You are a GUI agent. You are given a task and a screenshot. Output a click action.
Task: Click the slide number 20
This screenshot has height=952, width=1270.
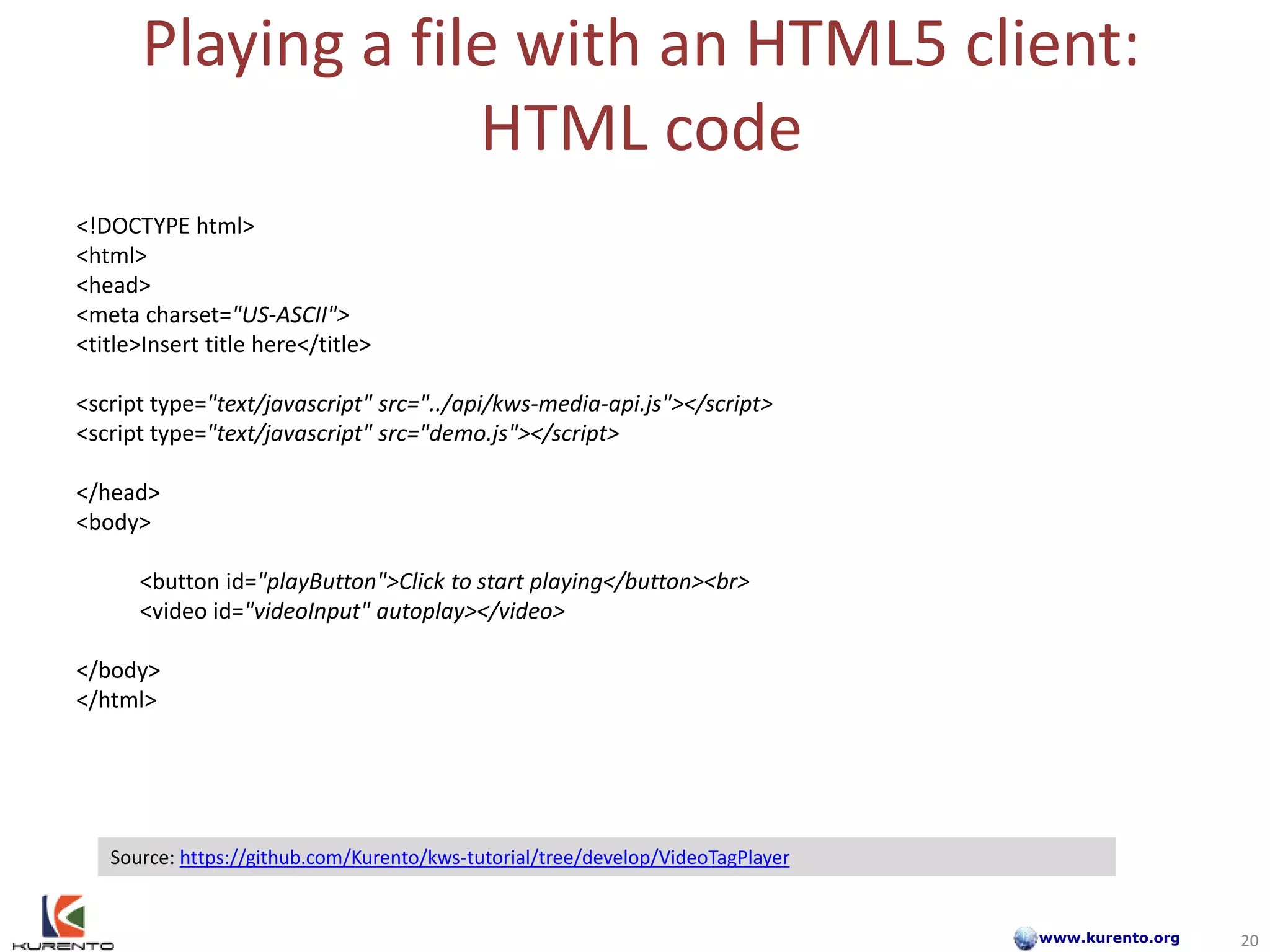click(x=1250, y=940)
